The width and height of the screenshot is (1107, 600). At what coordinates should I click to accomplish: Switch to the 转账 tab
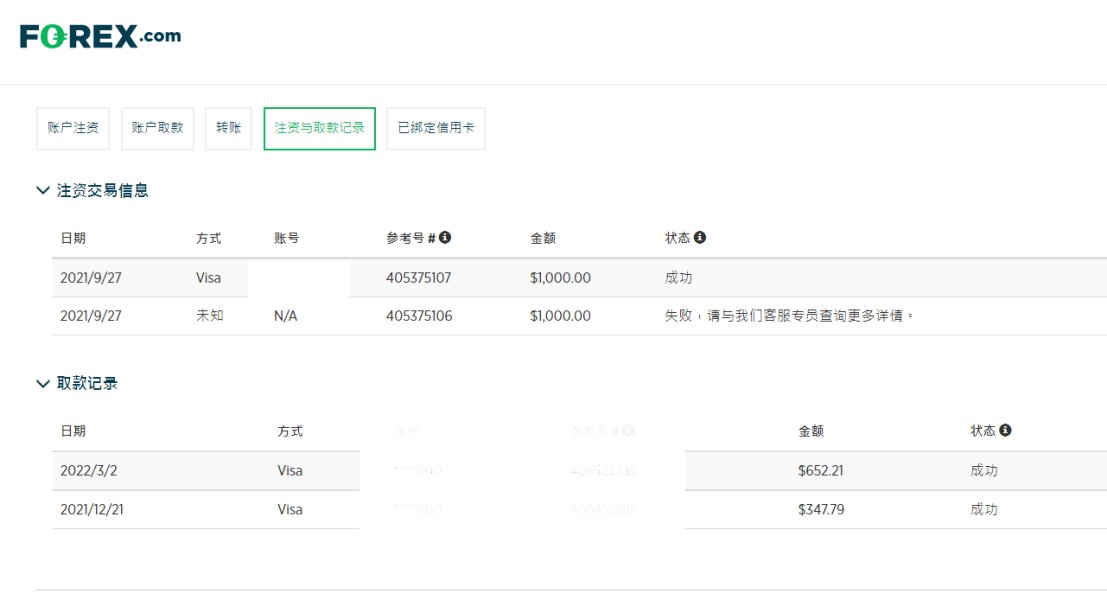229,128
